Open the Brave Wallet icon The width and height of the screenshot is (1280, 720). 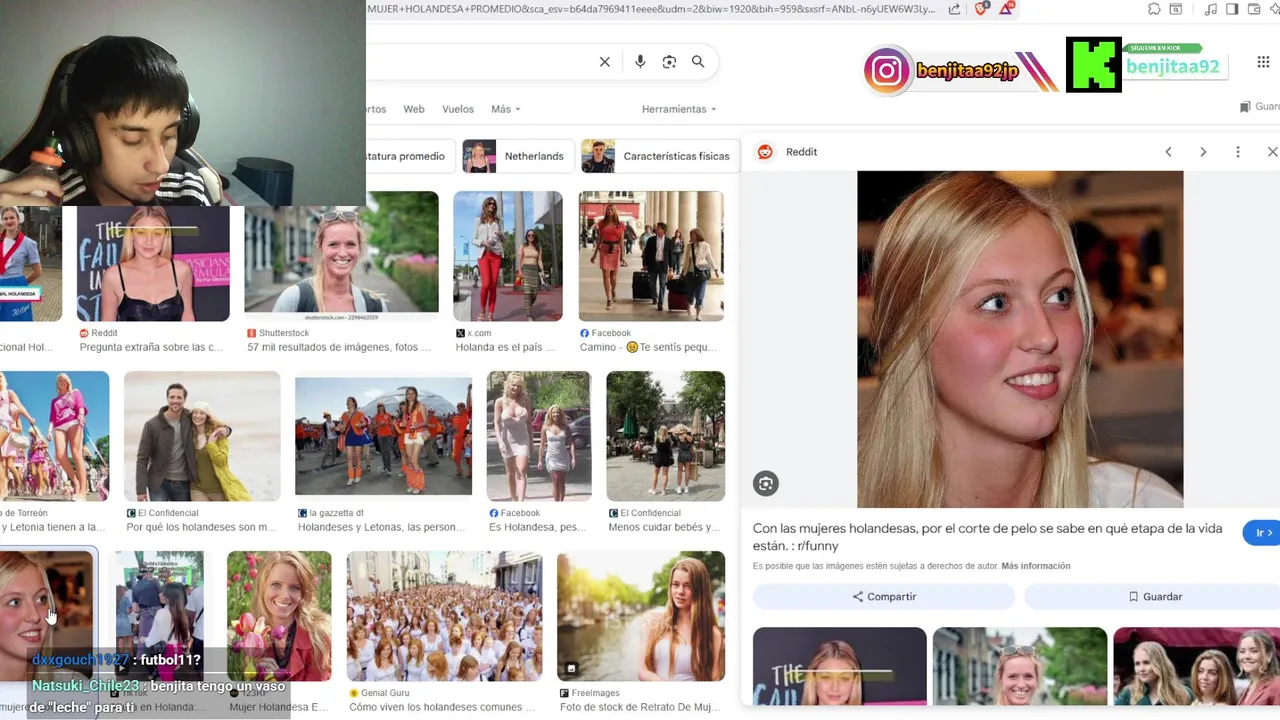1254,9
